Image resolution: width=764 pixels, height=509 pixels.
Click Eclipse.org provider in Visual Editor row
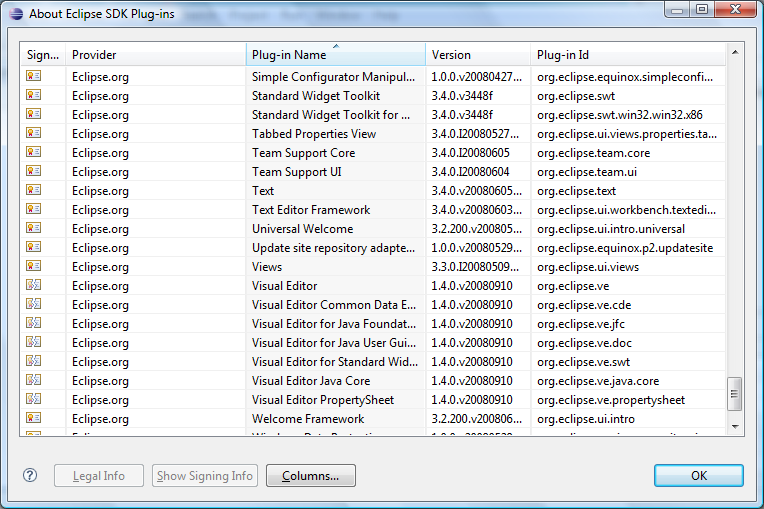tap(100, 286)
